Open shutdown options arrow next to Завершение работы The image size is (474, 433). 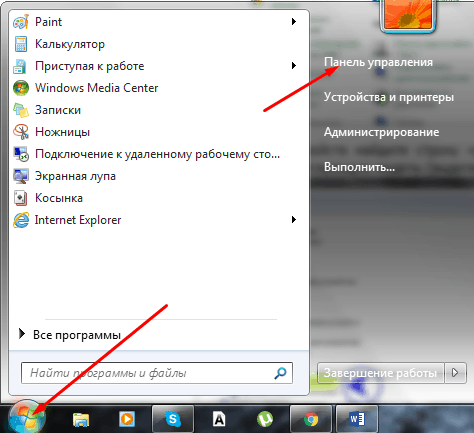click(455, 373)
